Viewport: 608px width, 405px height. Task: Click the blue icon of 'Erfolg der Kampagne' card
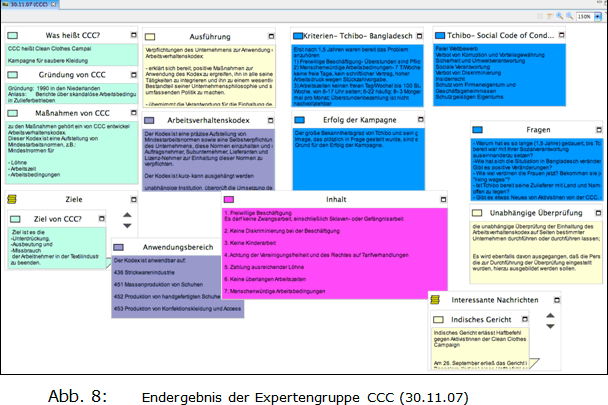(300, 120)
